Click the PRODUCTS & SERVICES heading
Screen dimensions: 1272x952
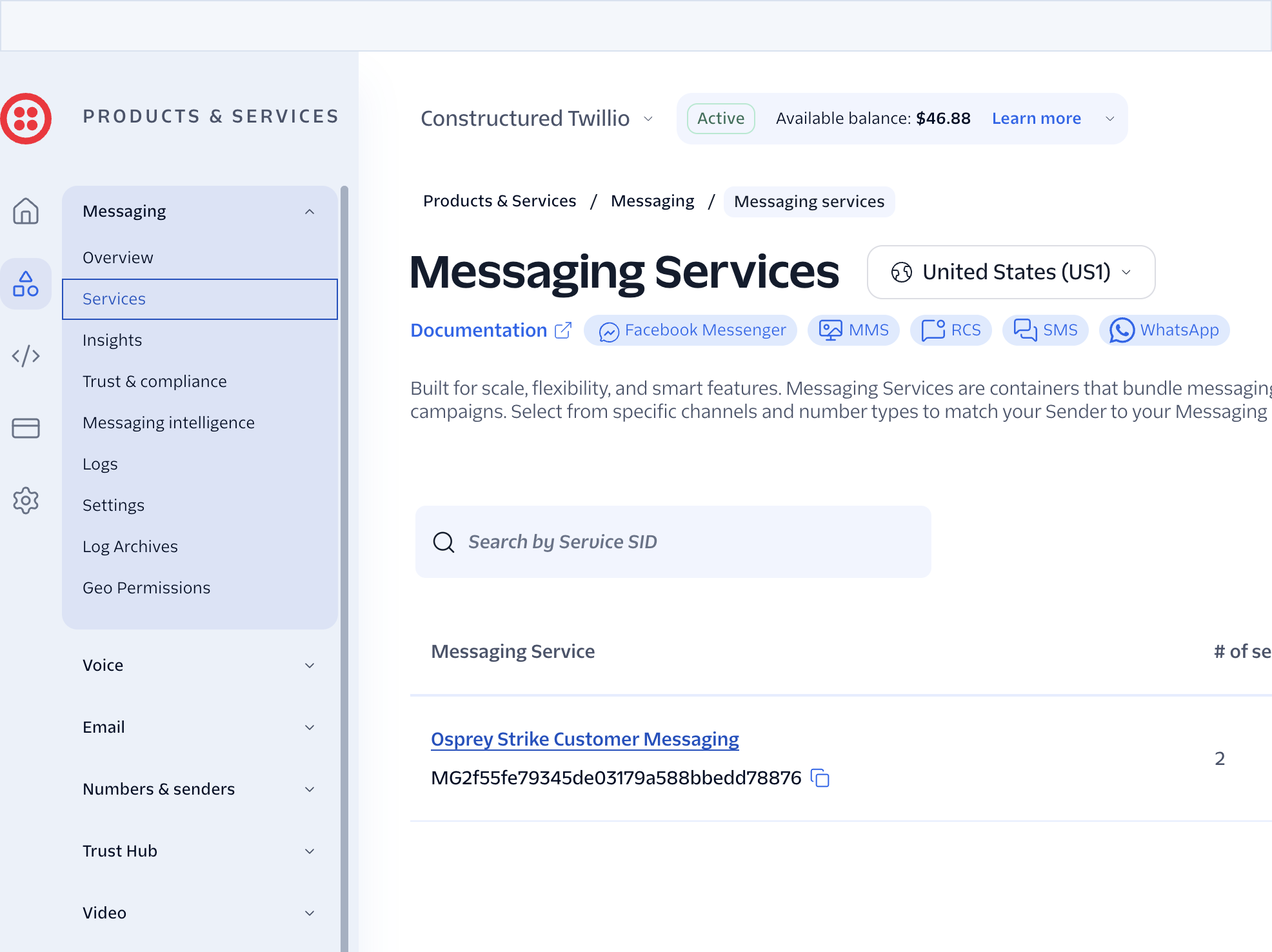(211, 116)
